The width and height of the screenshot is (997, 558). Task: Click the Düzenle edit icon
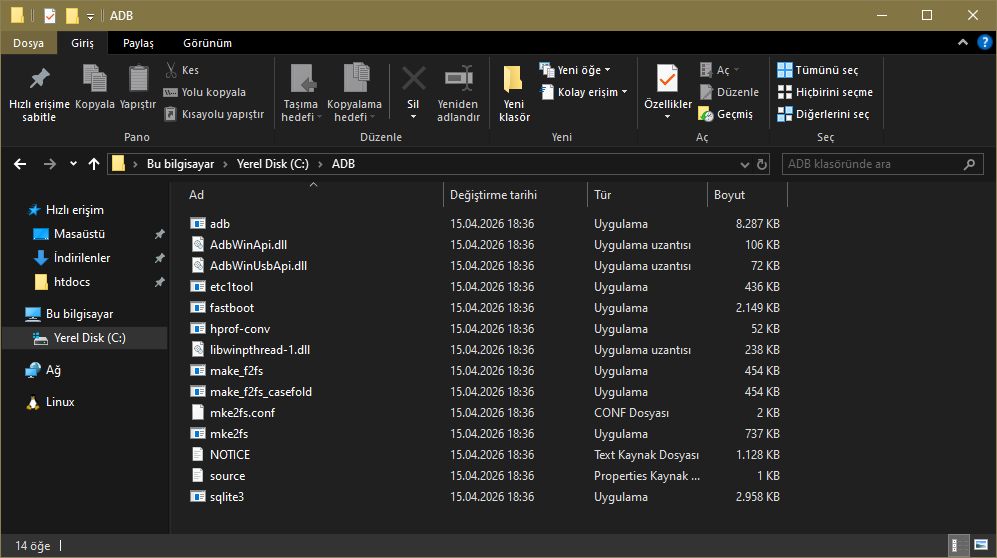tap(706, 92)
